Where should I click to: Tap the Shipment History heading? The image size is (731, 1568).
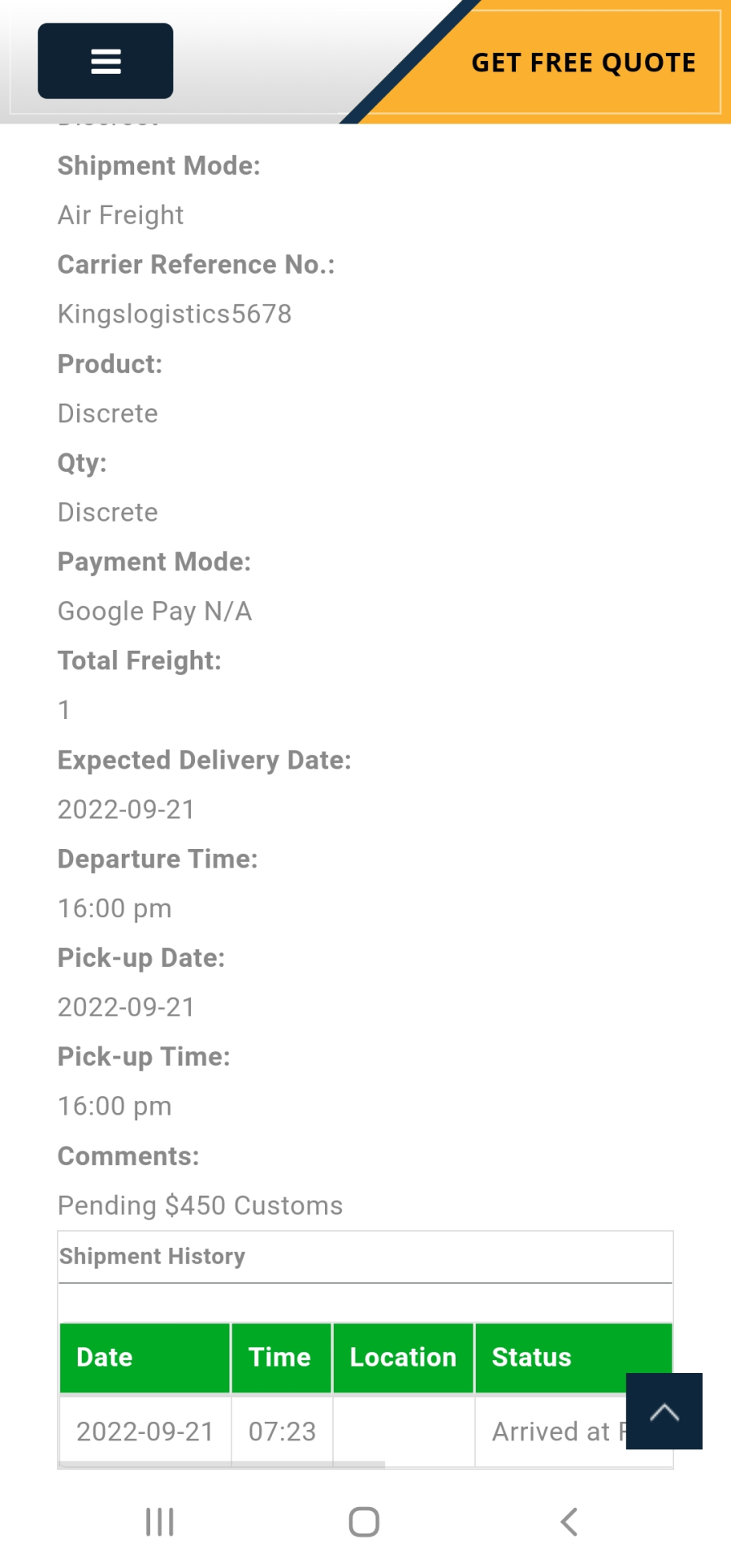pos(152,1256)
